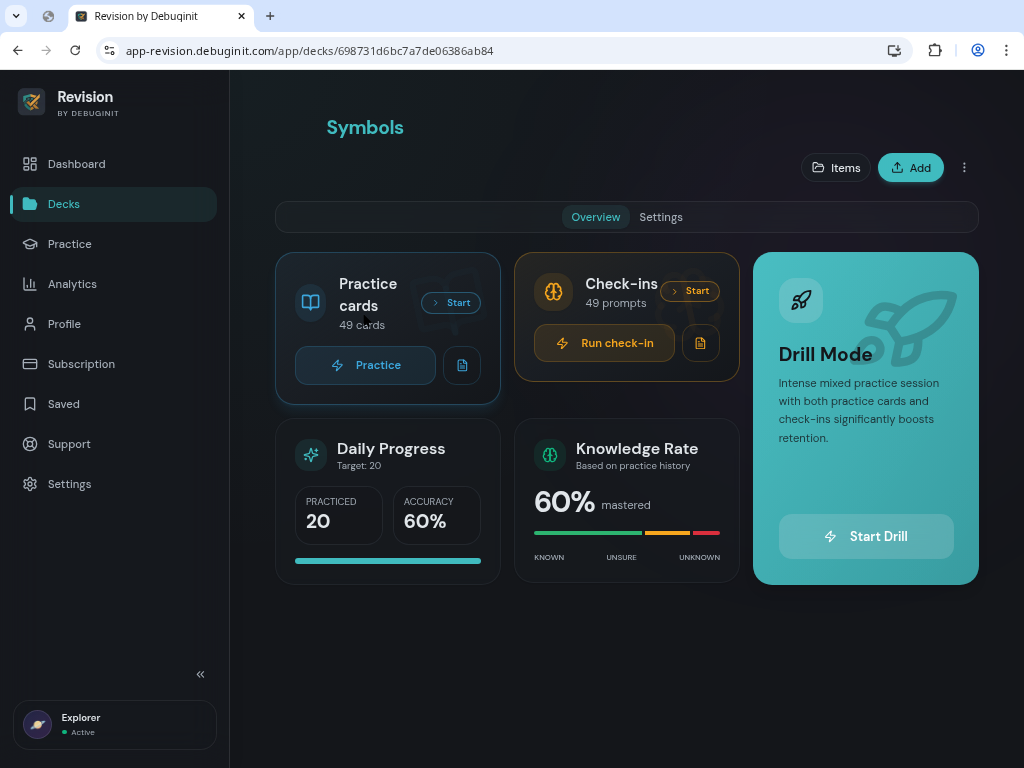1024x768 pixels.
Task: Click the Practice cards book icon
Action: [311, 302]
